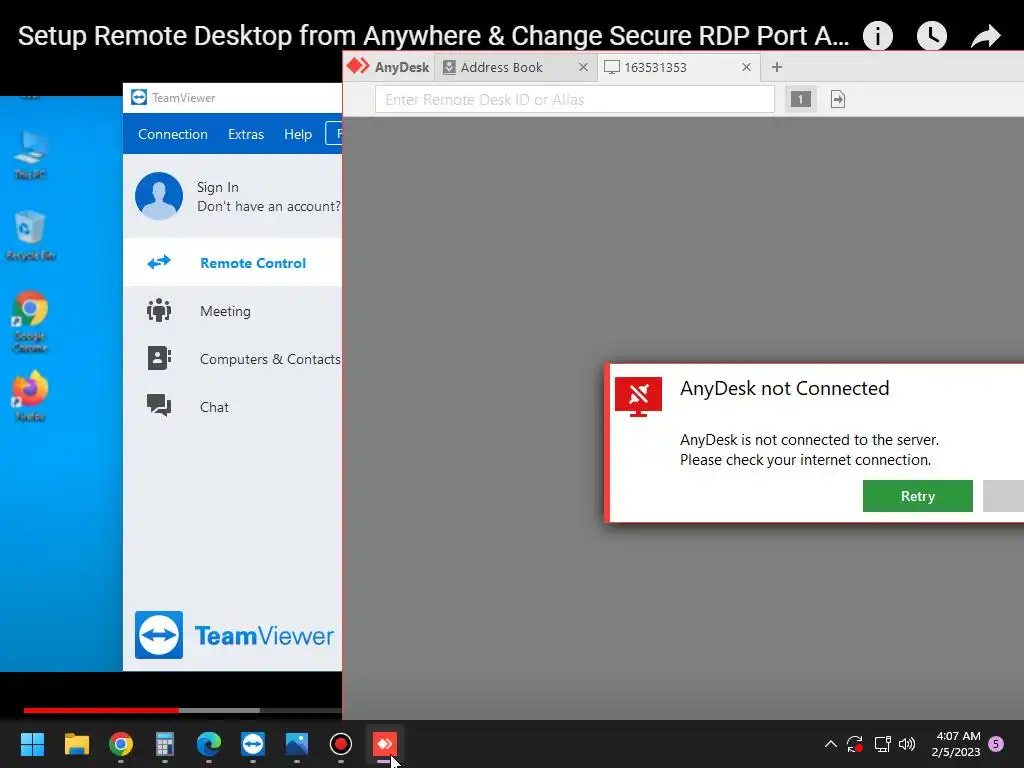1024x768 pixels.
Task: Open the Windows Start menu
Action: 32,744
